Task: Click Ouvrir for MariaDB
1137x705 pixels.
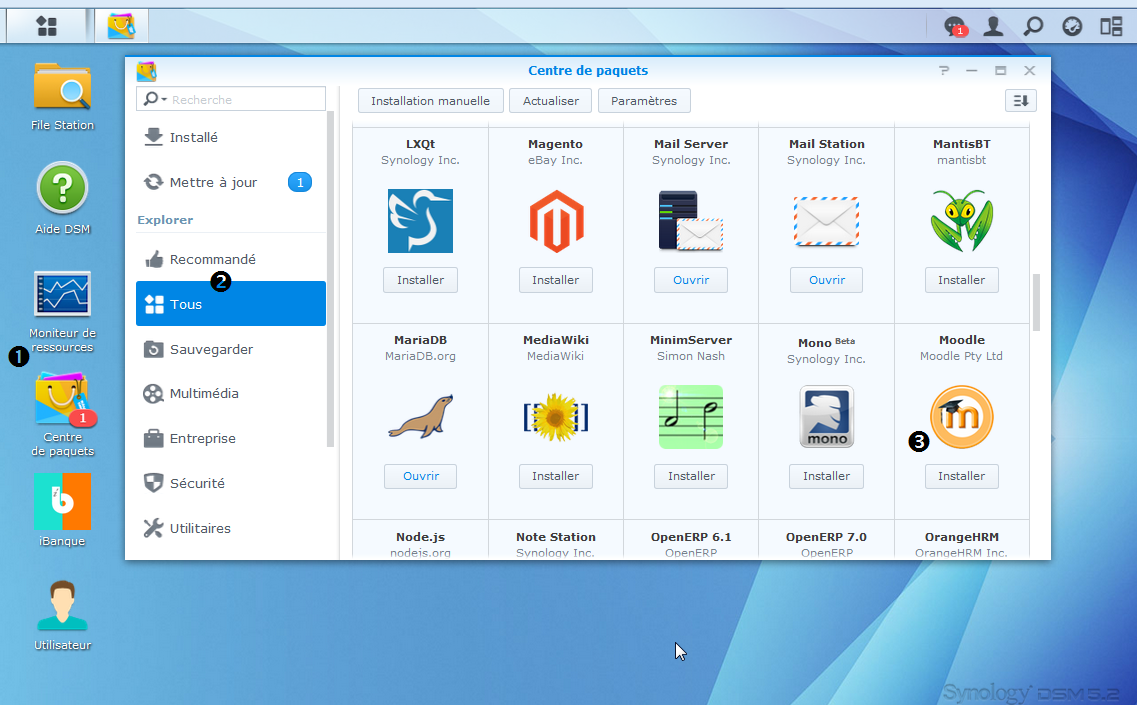Action: [x=421, y=476]
